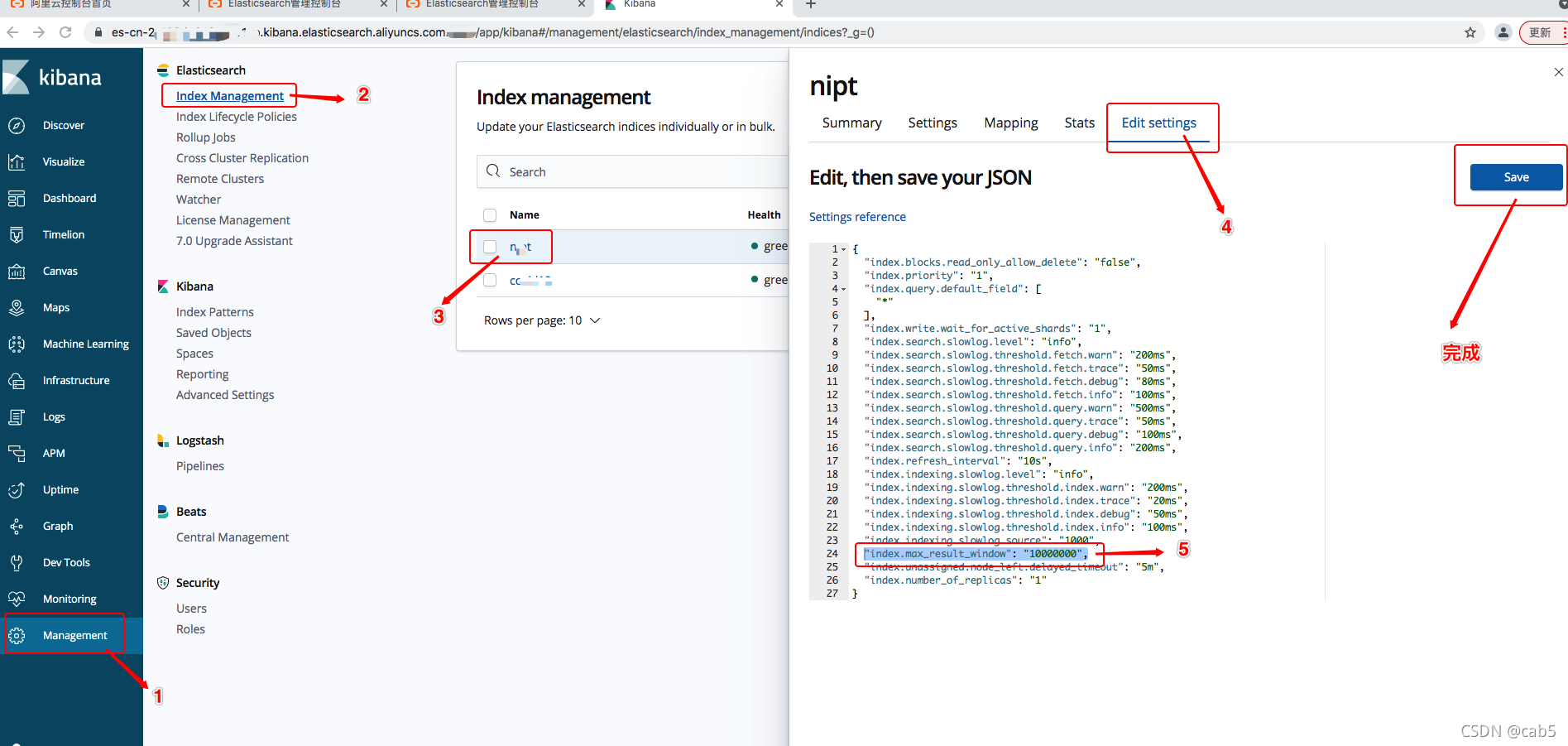The height and width of the screenshot is (746, 1568).
Task: Open Index Management link under Elasticsearch
Action: (229, 96)
